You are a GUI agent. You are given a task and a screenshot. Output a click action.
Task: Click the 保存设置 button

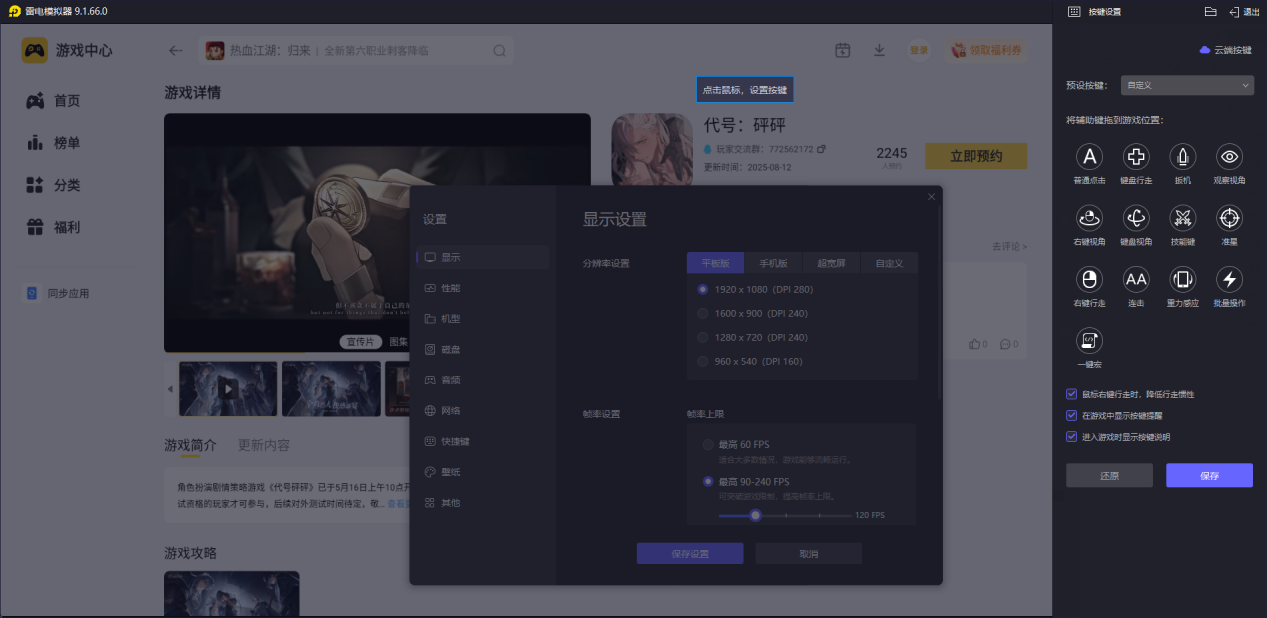(690, 552)
